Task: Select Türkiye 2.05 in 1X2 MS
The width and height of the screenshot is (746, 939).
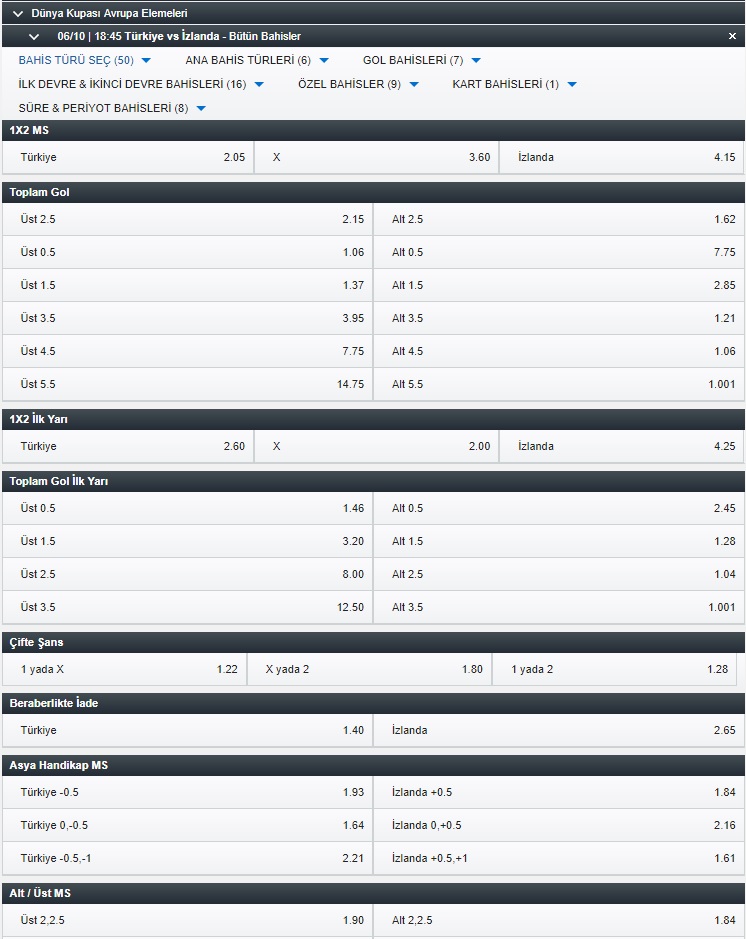Action: (x=128, y=157)
